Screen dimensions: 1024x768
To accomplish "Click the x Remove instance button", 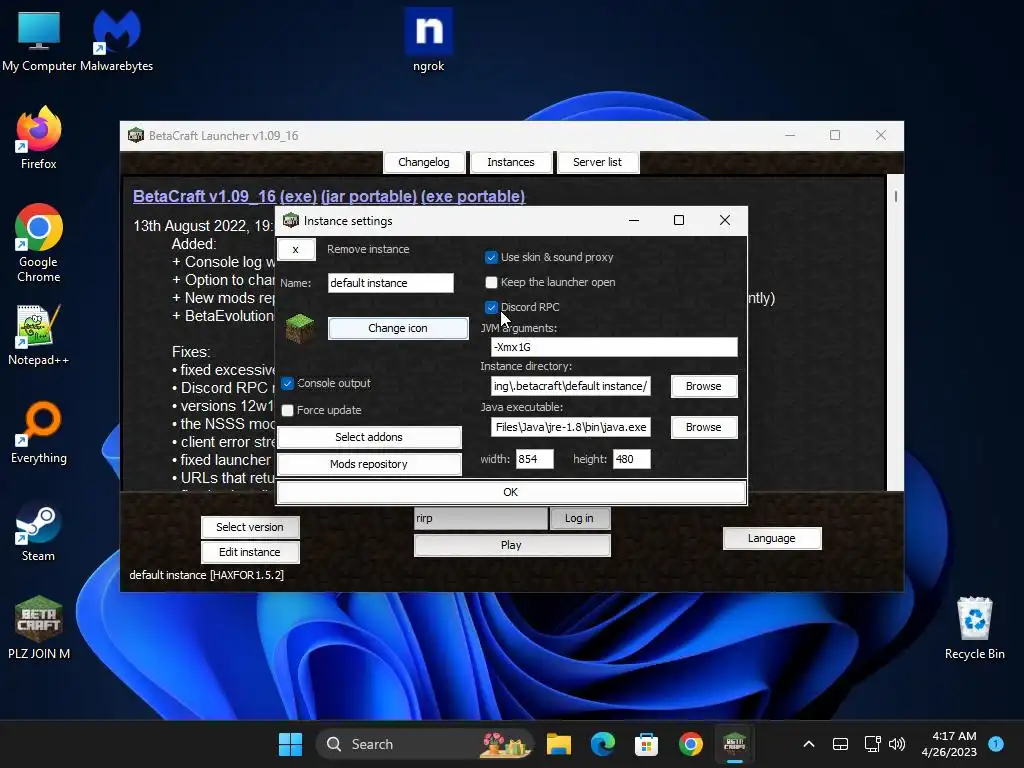I will (x=296, y=249).
